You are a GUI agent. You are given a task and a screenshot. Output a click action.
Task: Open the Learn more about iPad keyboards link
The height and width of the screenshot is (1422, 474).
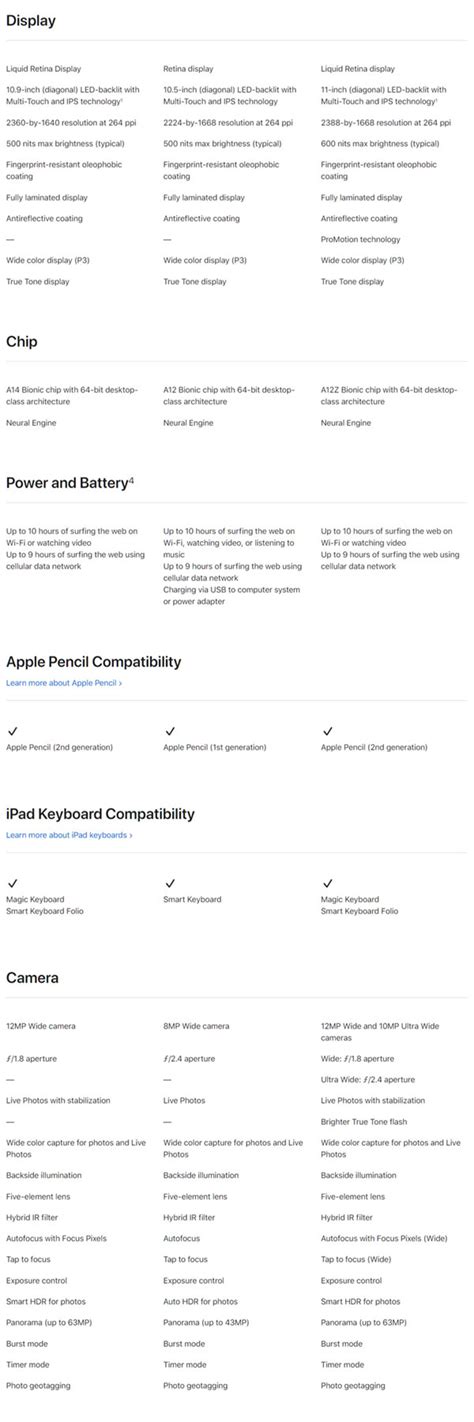point(69,835)
